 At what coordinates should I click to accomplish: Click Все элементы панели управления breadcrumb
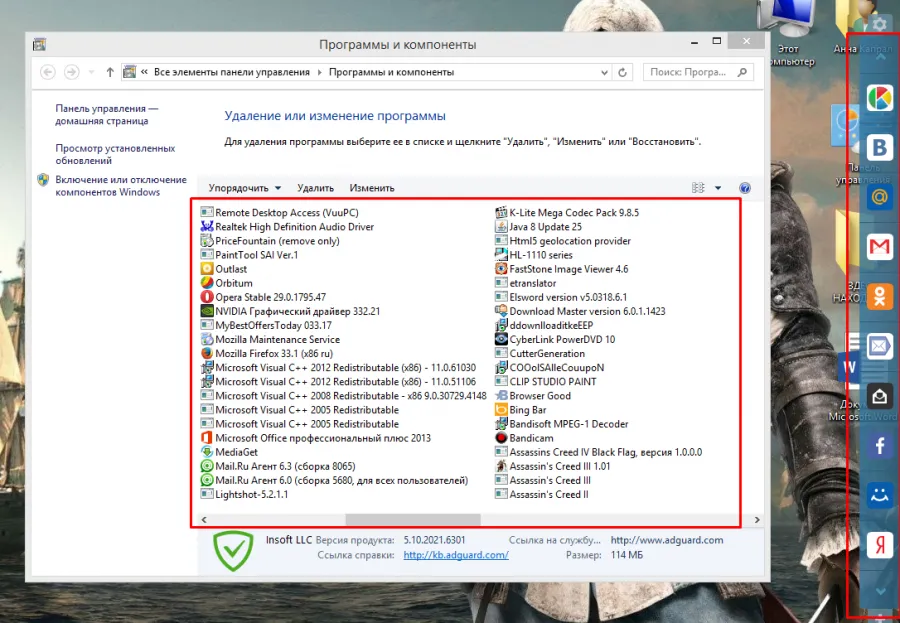coord(232,72)
